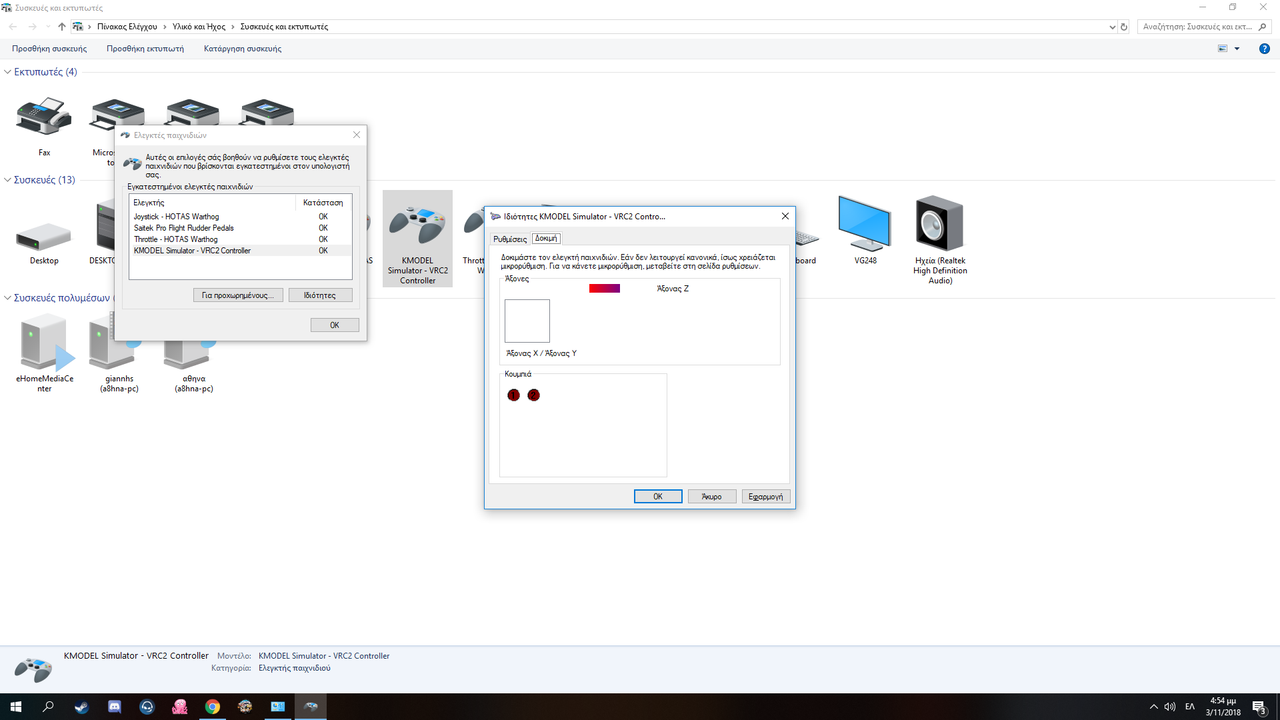This screenshot has height=720, width=1280.
Task: Open the view options dropdown arrow
Action: point(1237,48)
